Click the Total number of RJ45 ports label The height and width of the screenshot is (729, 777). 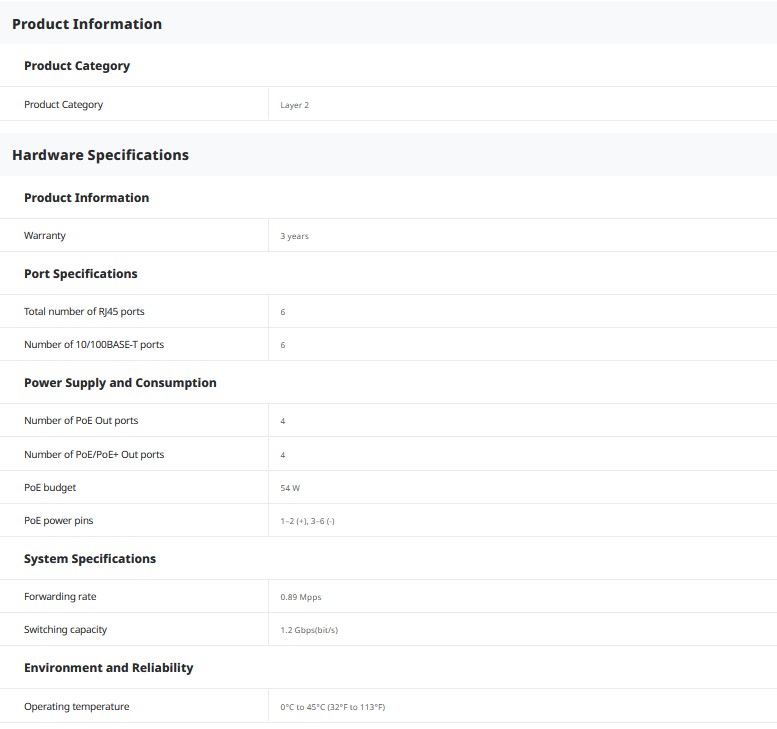(84, 312)
